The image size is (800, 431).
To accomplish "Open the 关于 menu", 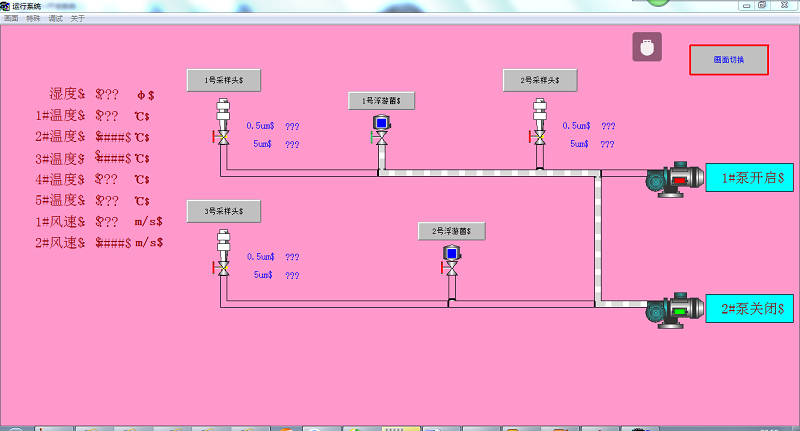I will click(x=77, y=18).
